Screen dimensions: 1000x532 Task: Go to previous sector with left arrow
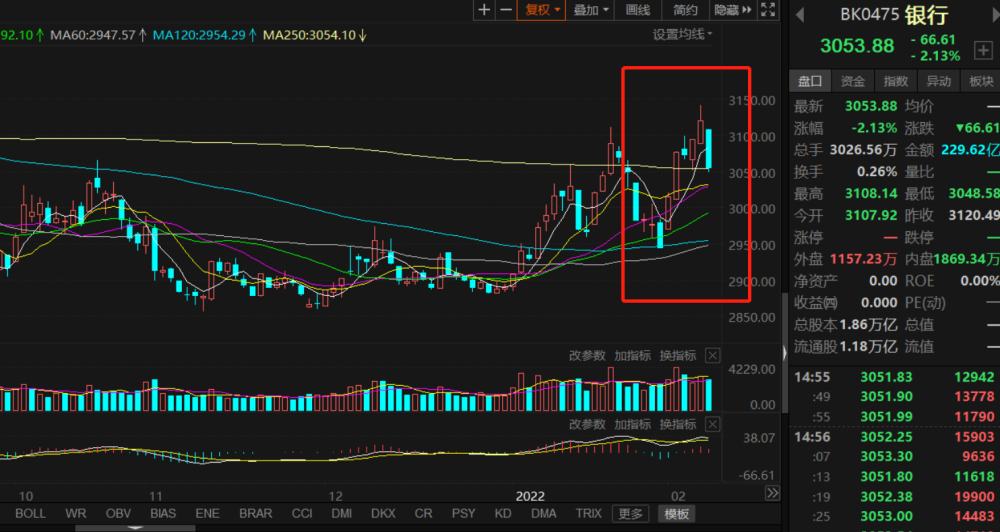[800, 15]
